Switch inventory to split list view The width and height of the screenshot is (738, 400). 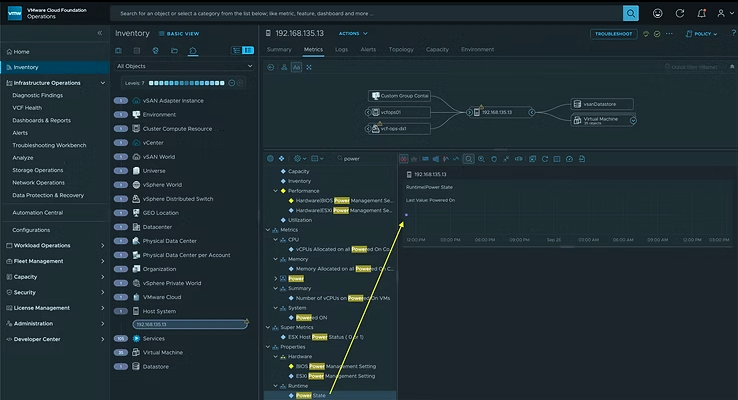[x=249, y=49]
